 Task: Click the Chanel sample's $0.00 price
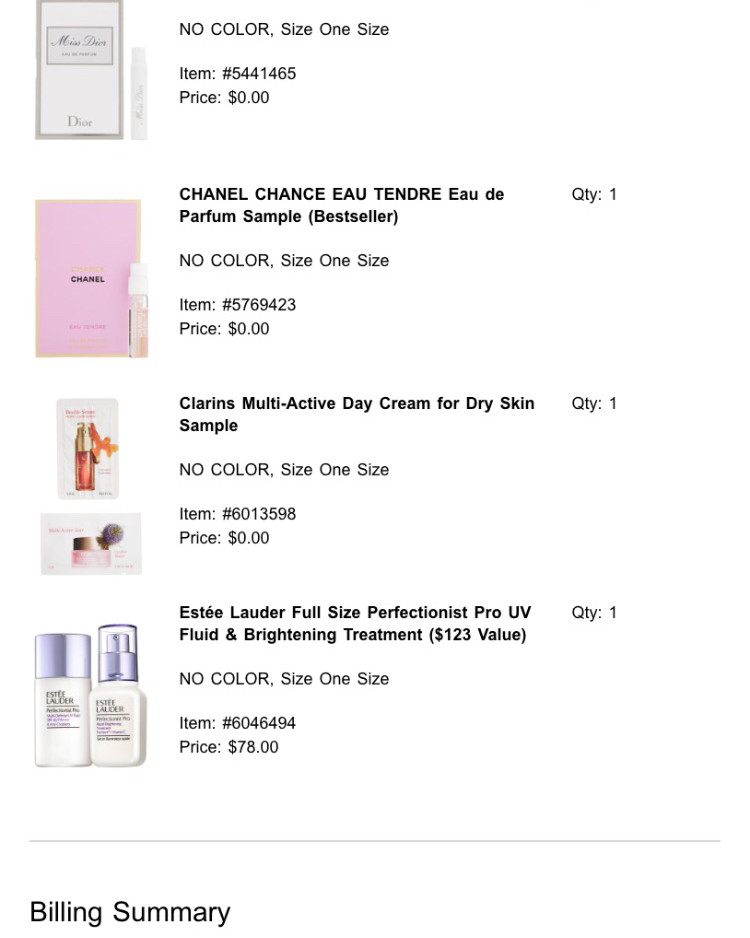(248, 329)
